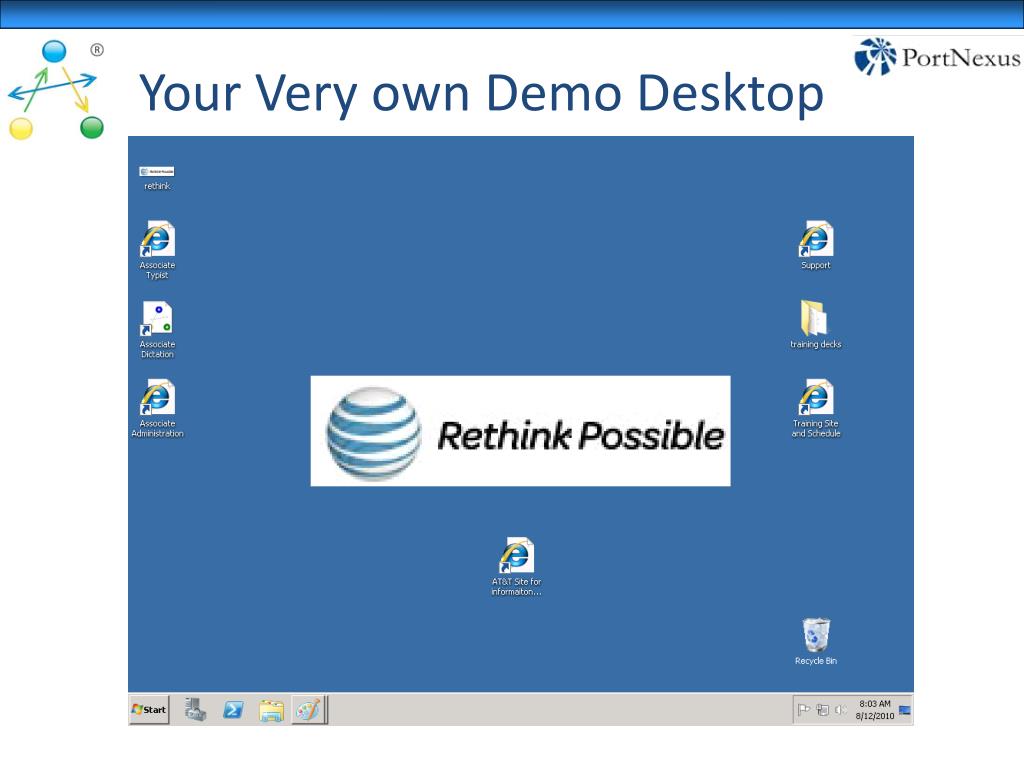Select the 'Associate Typist' icon label
The width and height of the screenshot is (1024, 768).
[157, 270]
